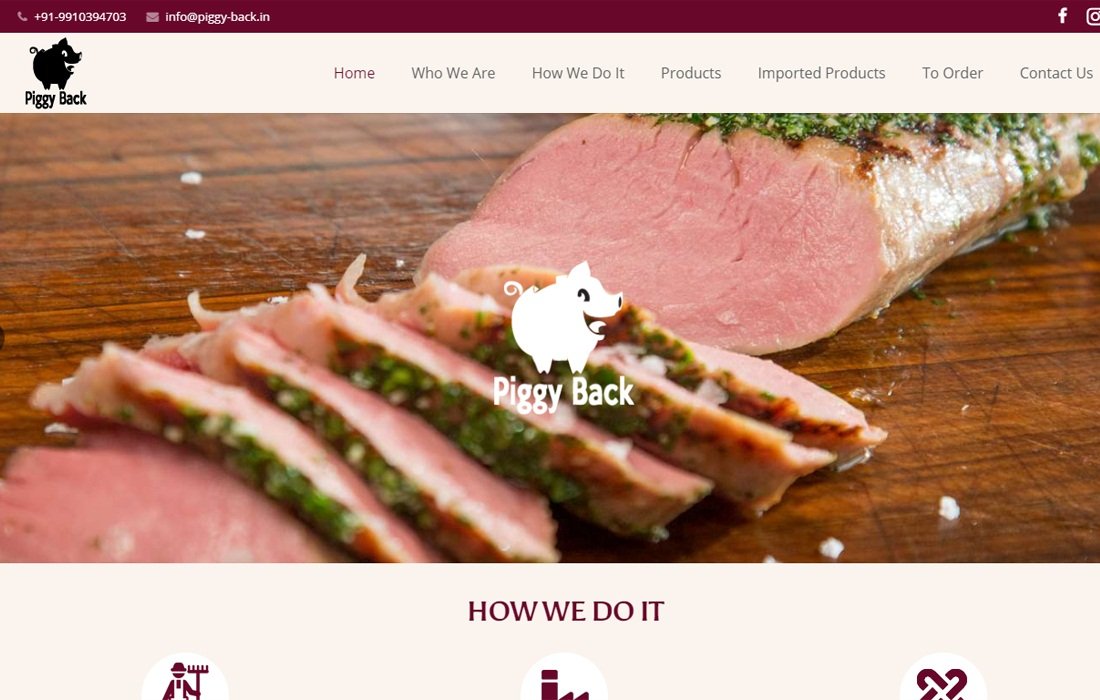
Task: Click the black Piggy Back pig logo
Action: [56, 73]
